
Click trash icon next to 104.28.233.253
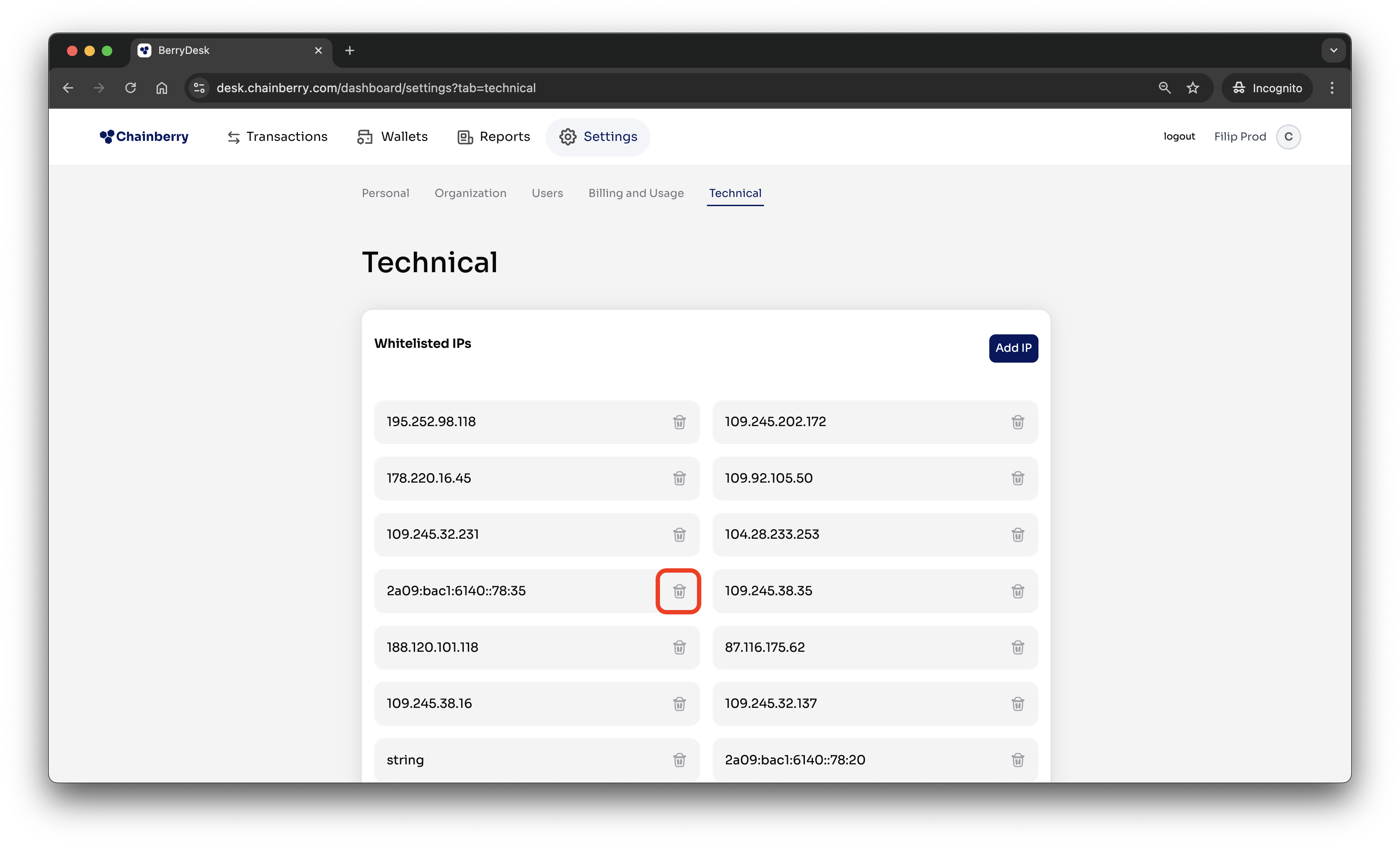1017,534
